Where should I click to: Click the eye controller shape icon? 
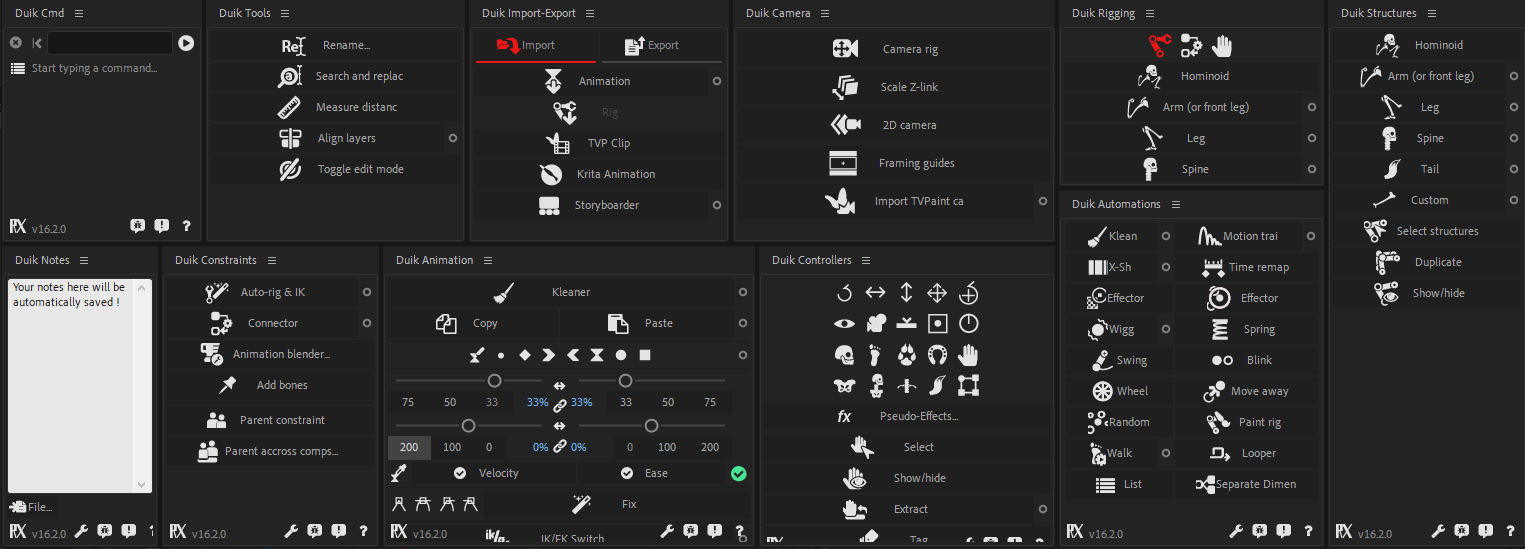click(845, 323)
